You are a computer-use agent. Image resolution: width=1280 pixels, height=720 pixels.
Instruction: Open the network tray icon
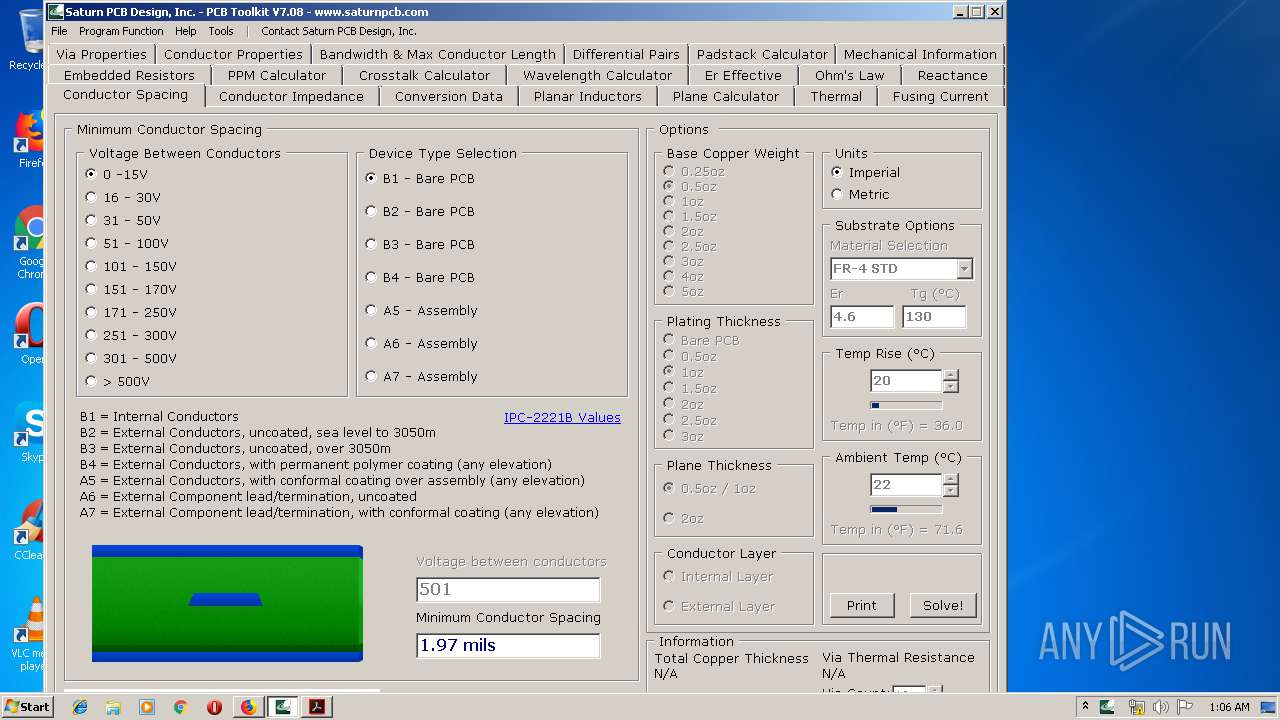[1136, 707]
